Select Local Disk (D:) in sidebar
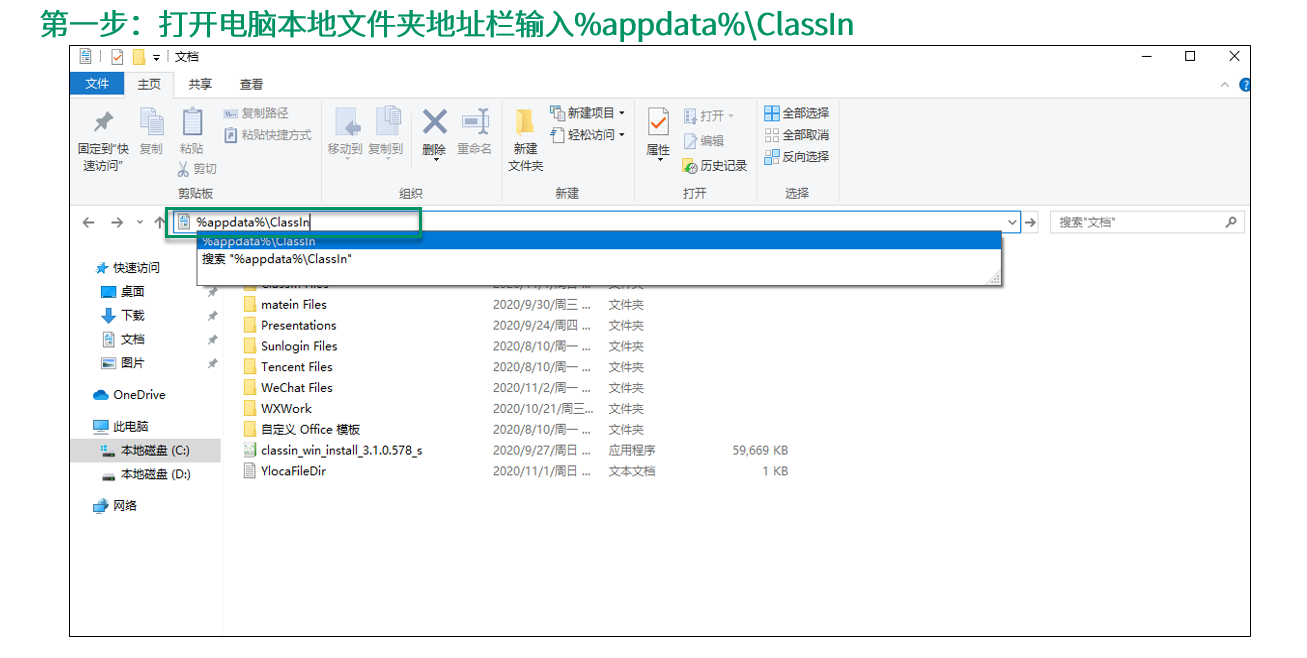The image size is (1307, 658). coord(146,474)
